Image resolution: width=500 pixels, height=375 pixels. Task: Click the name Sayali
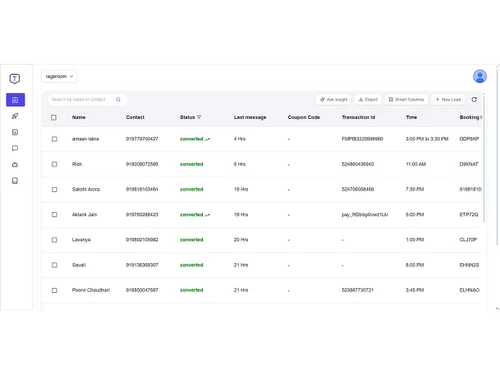tap(79, 265)
